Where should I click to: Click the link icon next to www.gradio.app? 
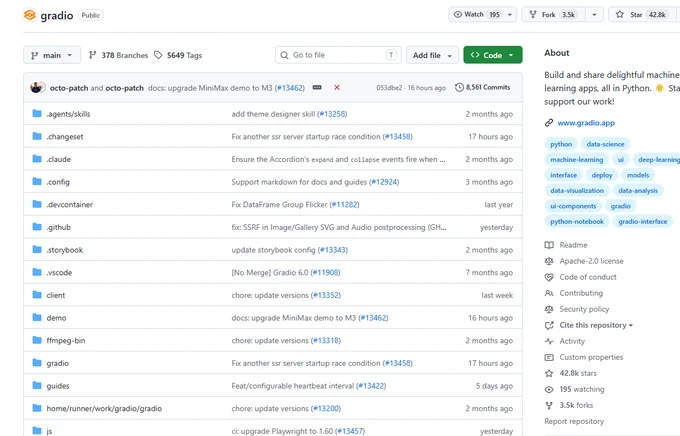549,123
